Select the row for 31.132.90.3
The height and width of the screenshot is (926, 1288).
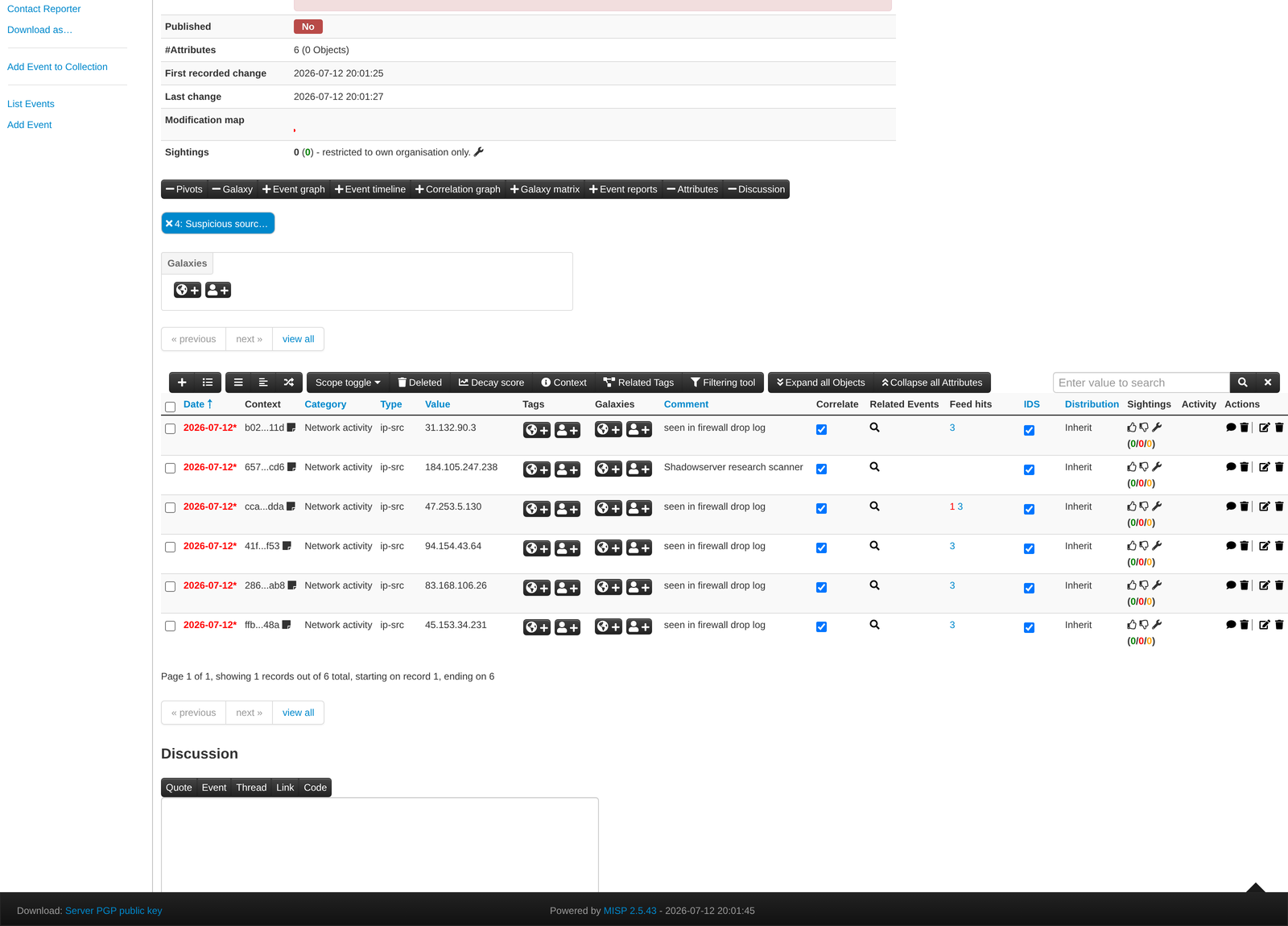point(170,428)
